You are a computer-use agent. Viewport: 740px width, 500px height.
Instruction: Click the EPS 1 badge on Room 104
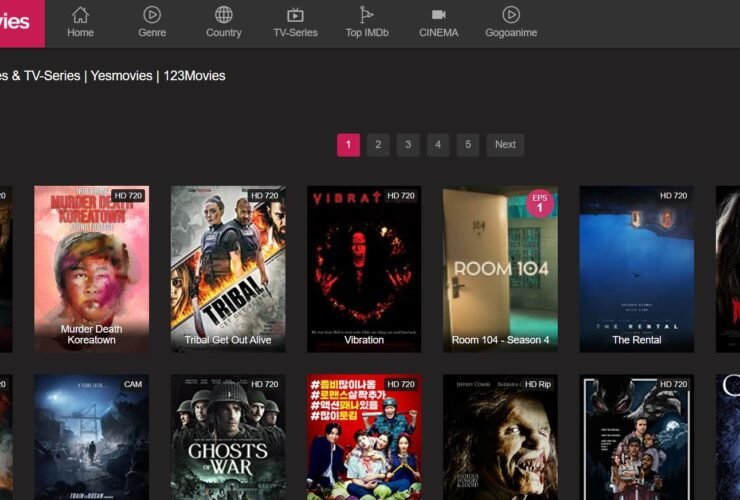pyautogui.click(x=539, y=203)
